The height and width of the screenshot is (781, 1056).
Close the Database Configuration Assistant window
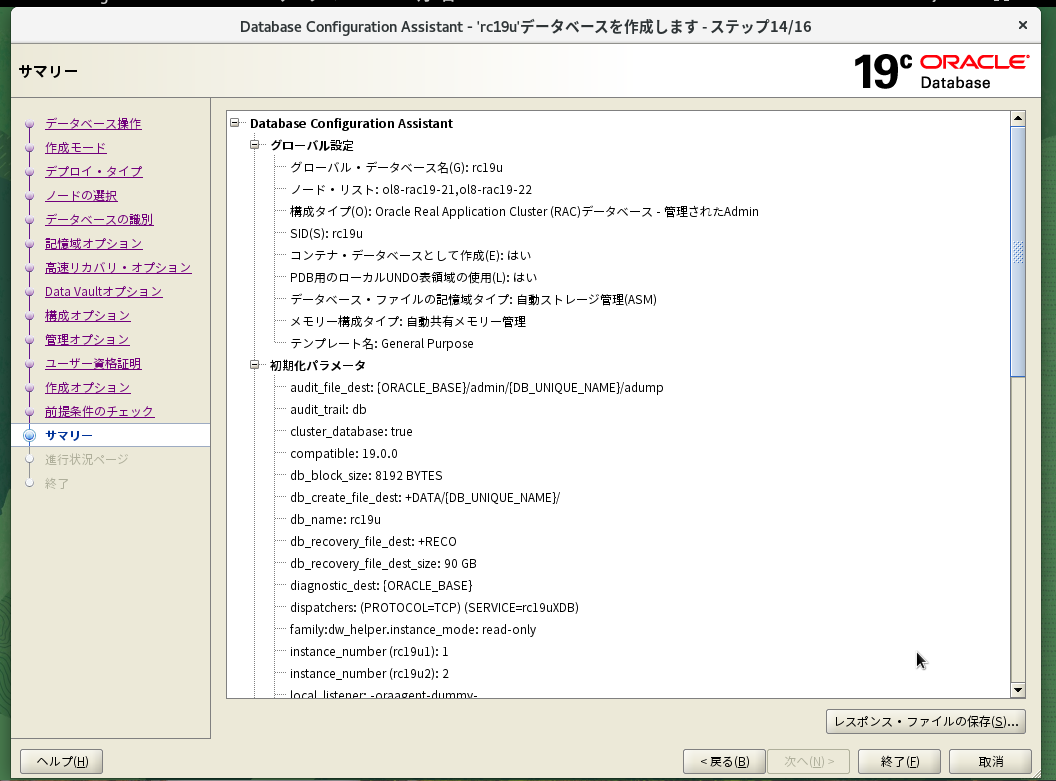point(1022,26)
